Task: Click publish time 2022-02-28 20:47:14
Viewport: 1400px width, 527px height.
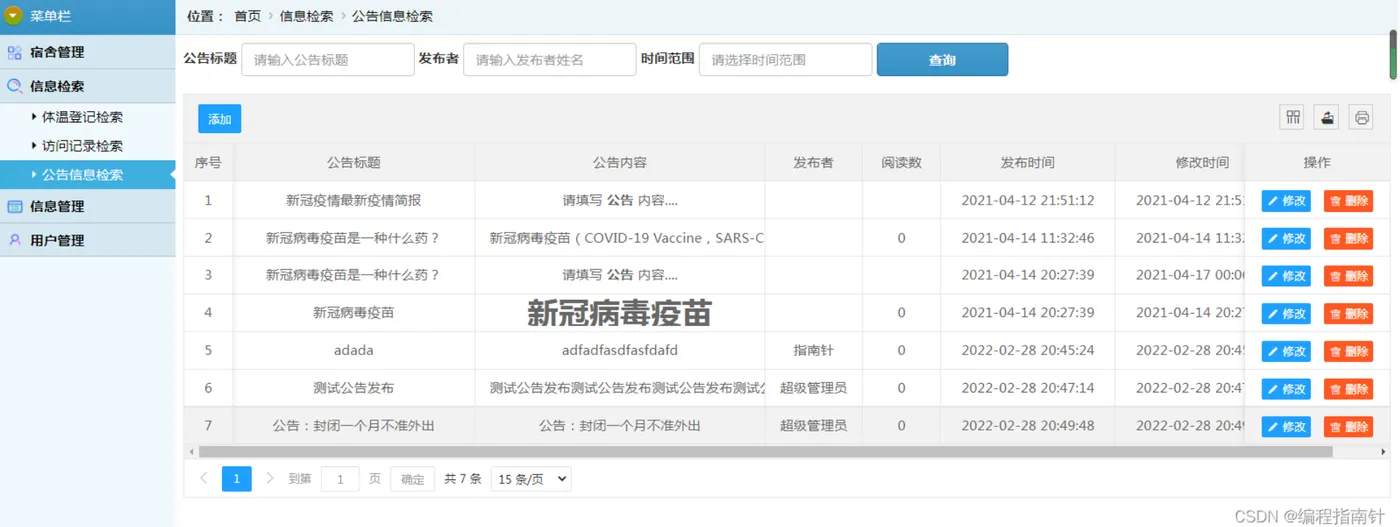Action: 1028,388
